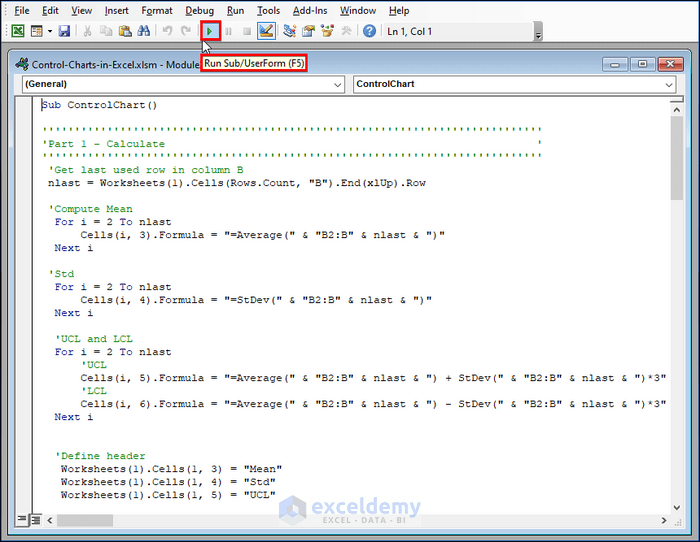The width and height of the screenshot is (700, 542).
Task: Open the Debug menu
Action: pos(200,10)
